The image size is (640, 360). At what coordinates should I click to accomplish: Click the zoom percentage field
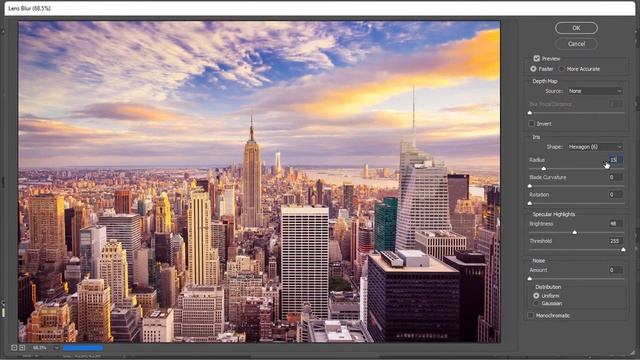pyautogui.click(x=40, y=348)
